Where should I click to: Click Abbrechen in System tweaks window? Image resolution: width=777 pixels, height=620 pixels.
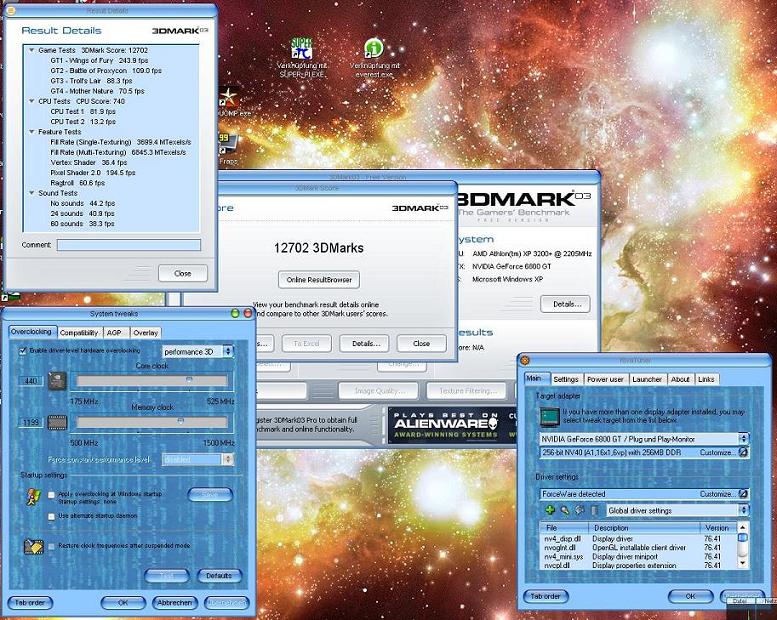pos(174,603)
